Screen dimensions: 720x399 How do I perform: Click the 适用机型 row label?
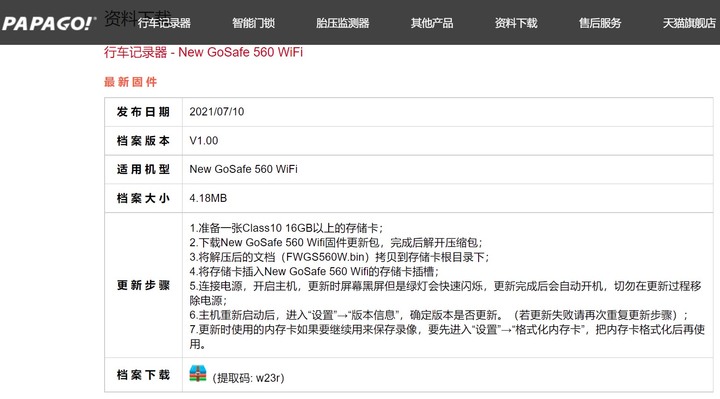[143, 169]
